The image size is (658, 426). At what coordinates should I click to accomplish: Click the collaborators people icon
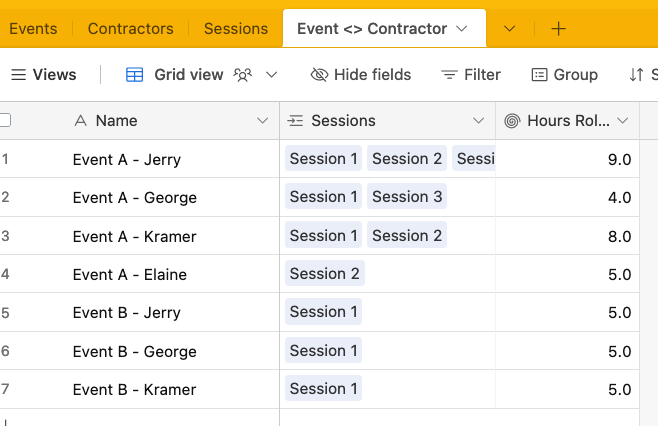[242, 75]
